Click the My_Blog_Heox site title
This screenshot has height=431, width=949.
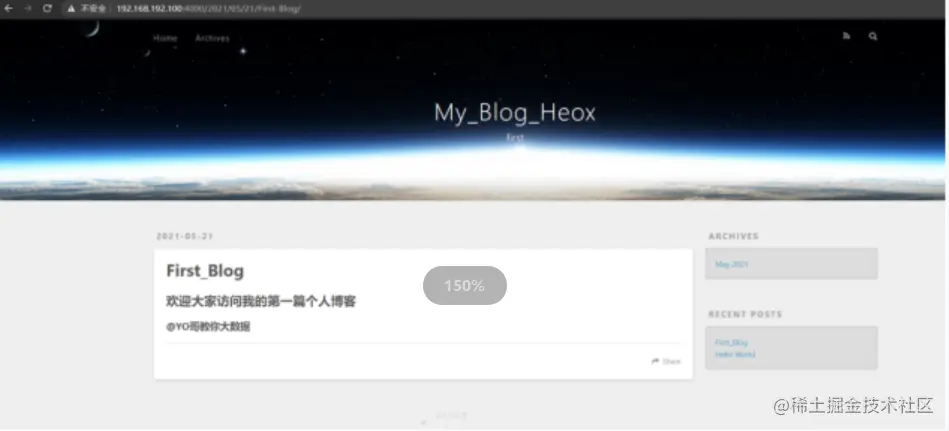click(x=515, y=113)
